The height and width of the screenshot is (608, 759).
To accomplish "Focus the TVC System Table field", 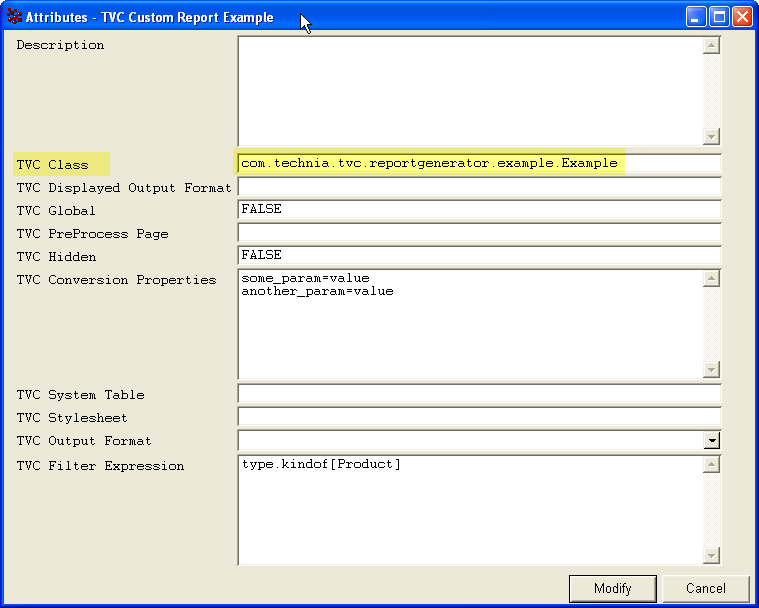I will 478,394.
